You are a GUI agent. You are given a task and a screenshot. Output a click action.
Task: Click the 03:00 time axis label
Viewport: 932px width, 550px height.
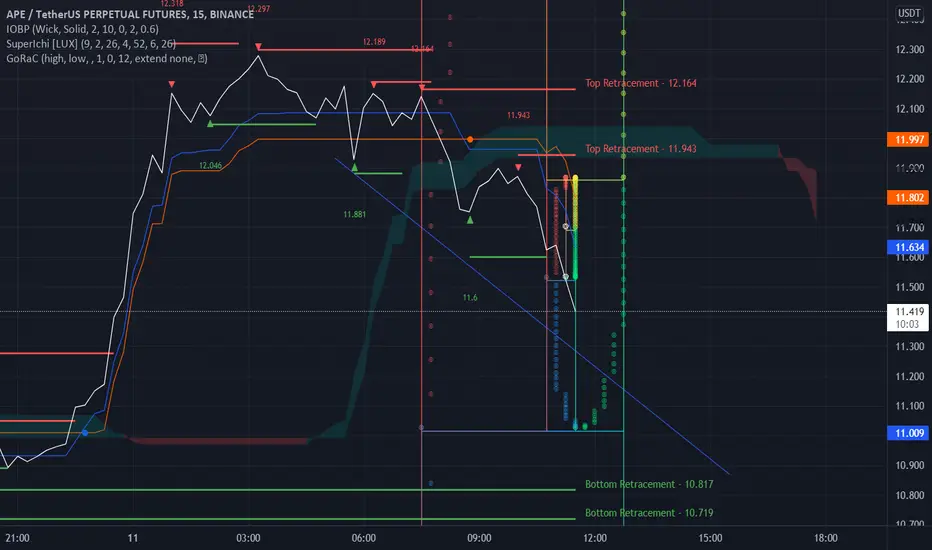(248, 538)
